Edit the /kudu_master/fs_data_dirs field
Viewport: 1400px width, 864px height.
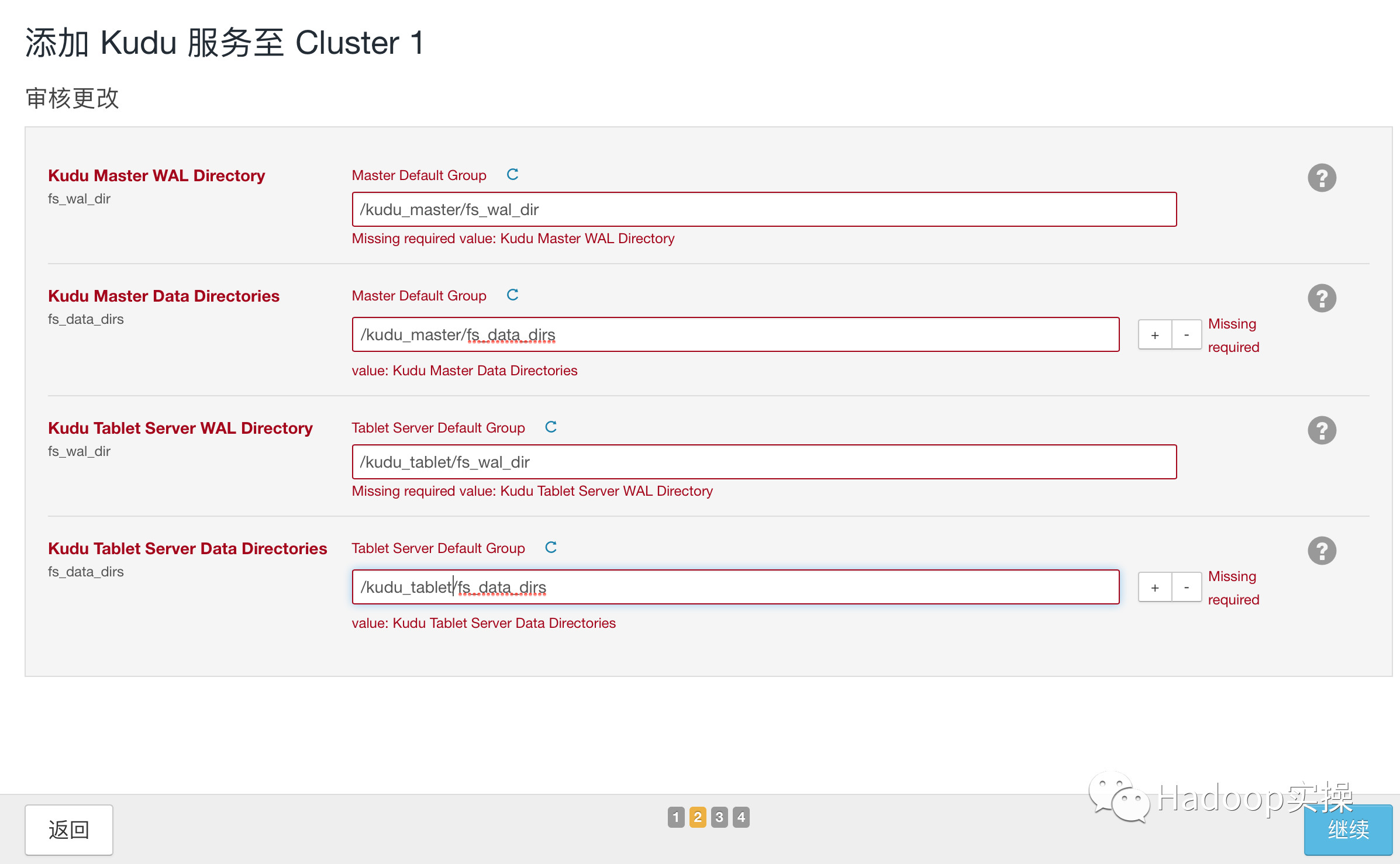pos(736,334)
